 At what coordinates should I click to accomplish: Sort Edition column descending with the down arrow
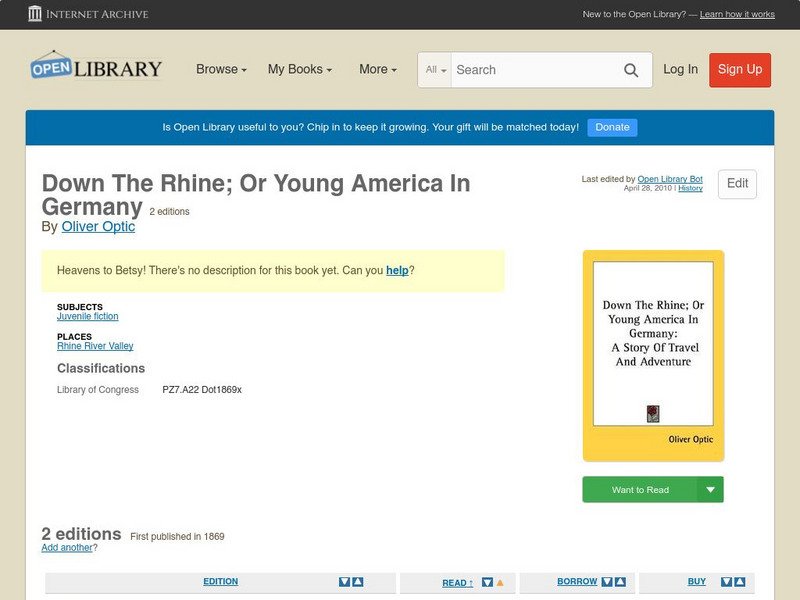click(x=346, y=582)
